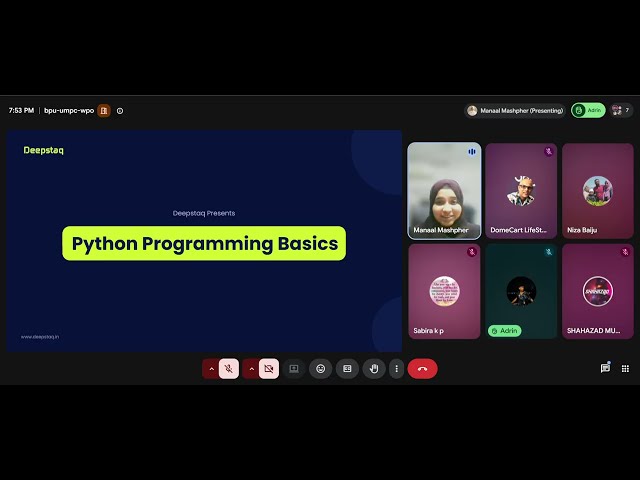This screenshot has height=480, width=640.
Task: Click Manaal Mashpher (Presenting) chip
Action: 515,111
